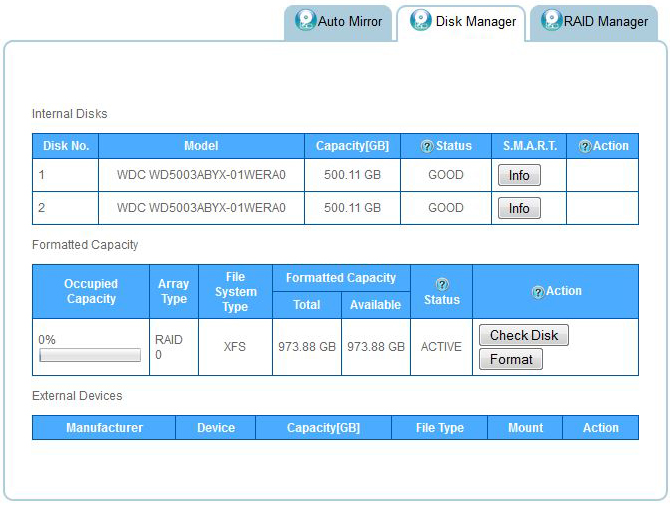Open the RAID Manager tab

(x=594, y=23)
